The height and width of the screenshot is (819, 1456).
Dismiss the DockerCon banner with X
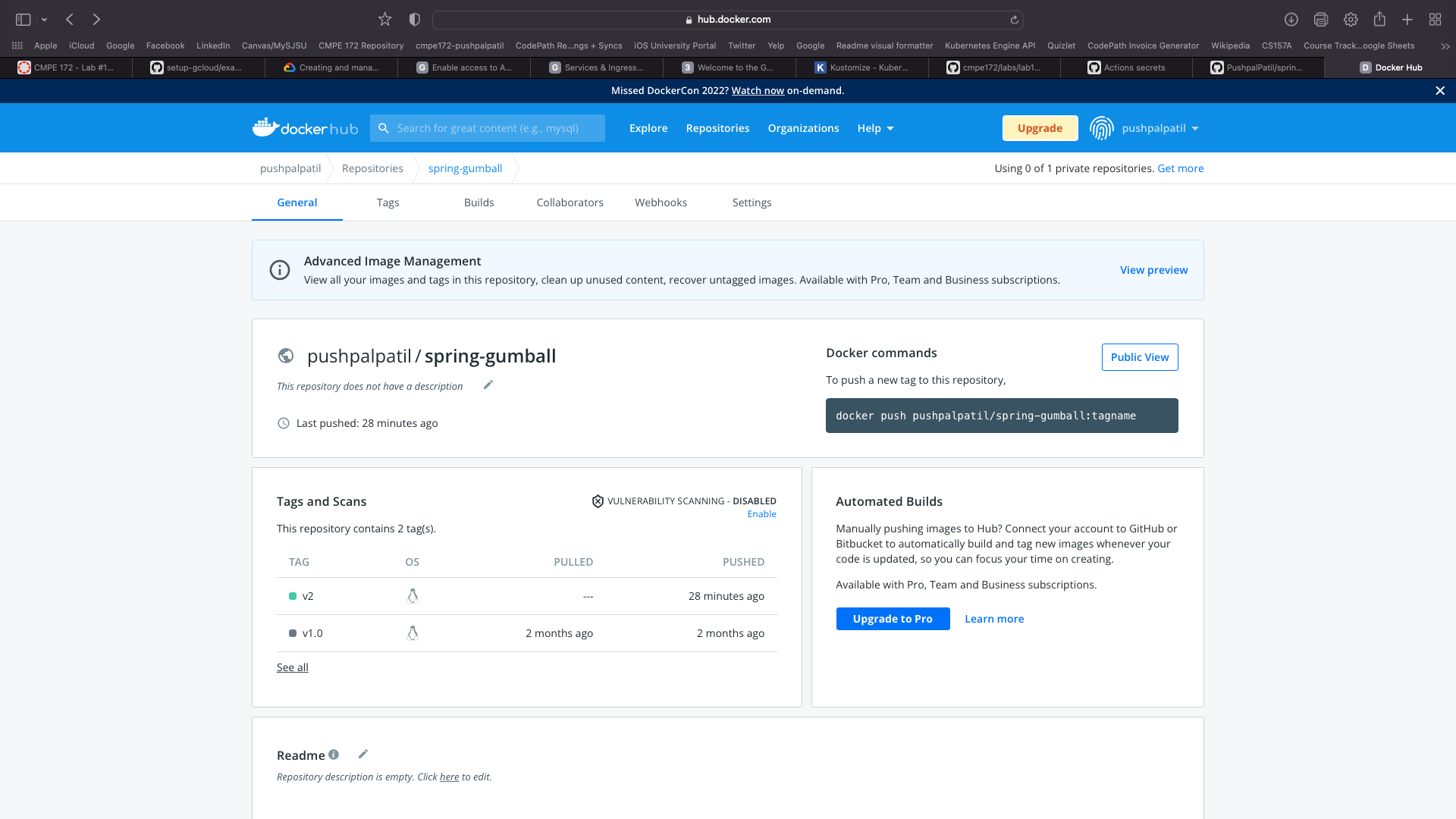click(x=1440, y=91)
